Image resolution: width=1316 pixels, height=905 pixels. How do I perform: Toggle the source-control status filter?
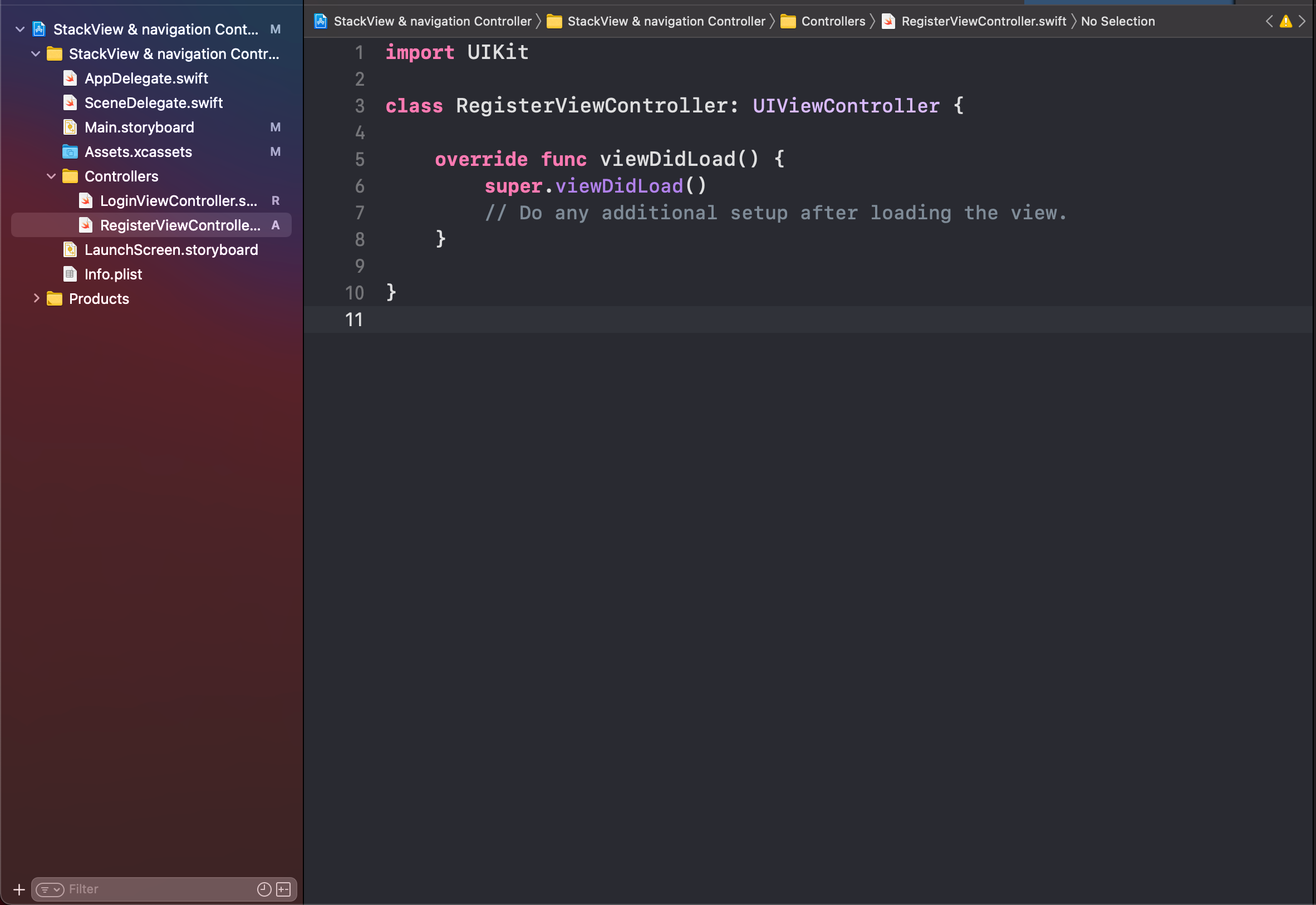[283, 889]
